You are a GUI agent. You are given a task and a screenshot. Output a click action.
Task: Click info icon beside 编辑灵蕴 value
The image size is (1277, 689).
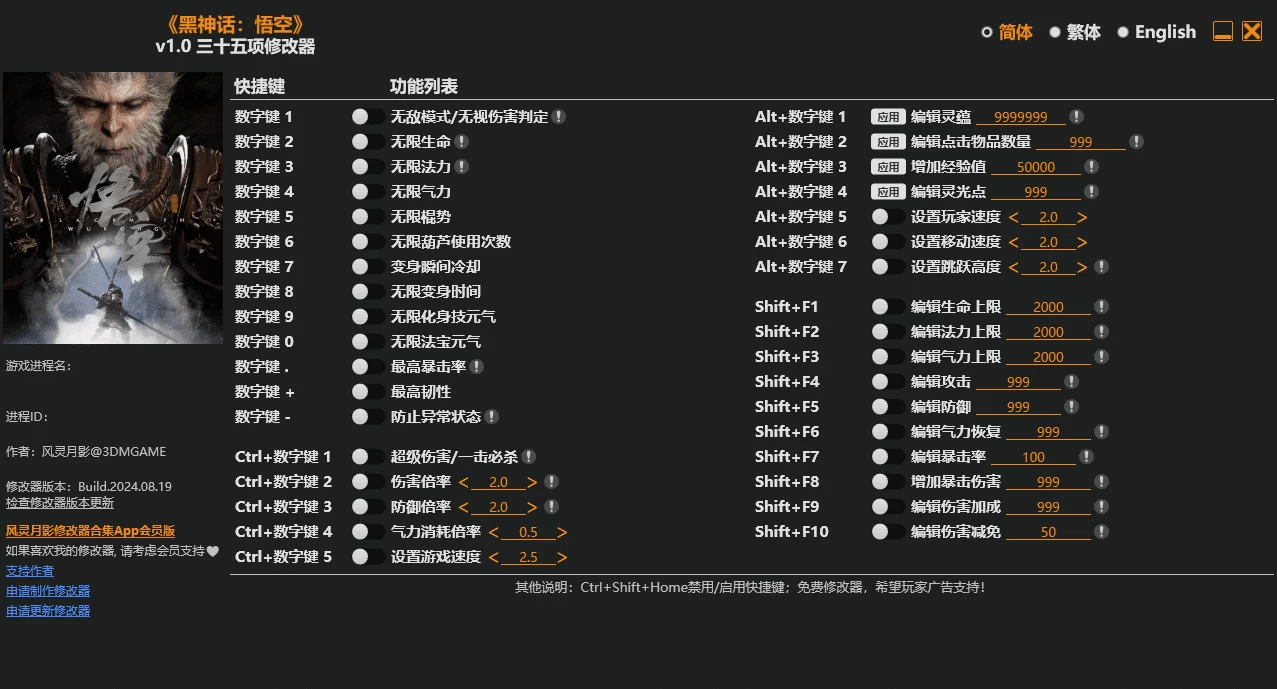[1076, 117]
